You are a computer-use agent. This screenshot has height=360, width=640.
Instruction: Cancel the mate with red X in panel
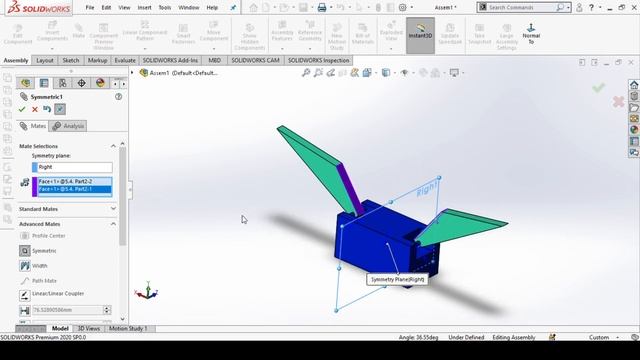(x=35, y=109)
